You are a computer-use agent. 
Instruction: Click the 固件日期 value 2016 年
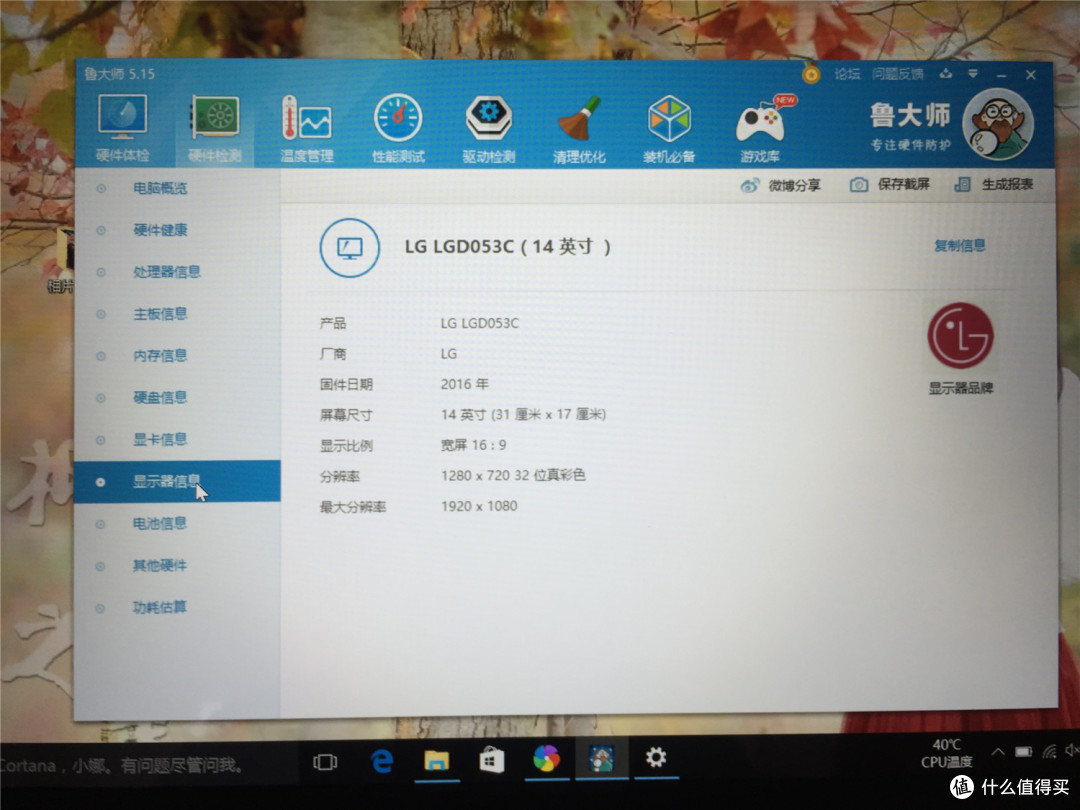pyautogui.click(x=465, y=384)
